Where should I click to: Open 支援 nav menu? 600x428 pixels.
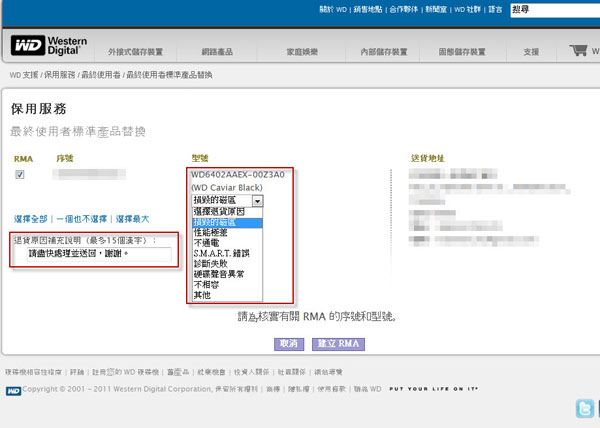(531, 52)
